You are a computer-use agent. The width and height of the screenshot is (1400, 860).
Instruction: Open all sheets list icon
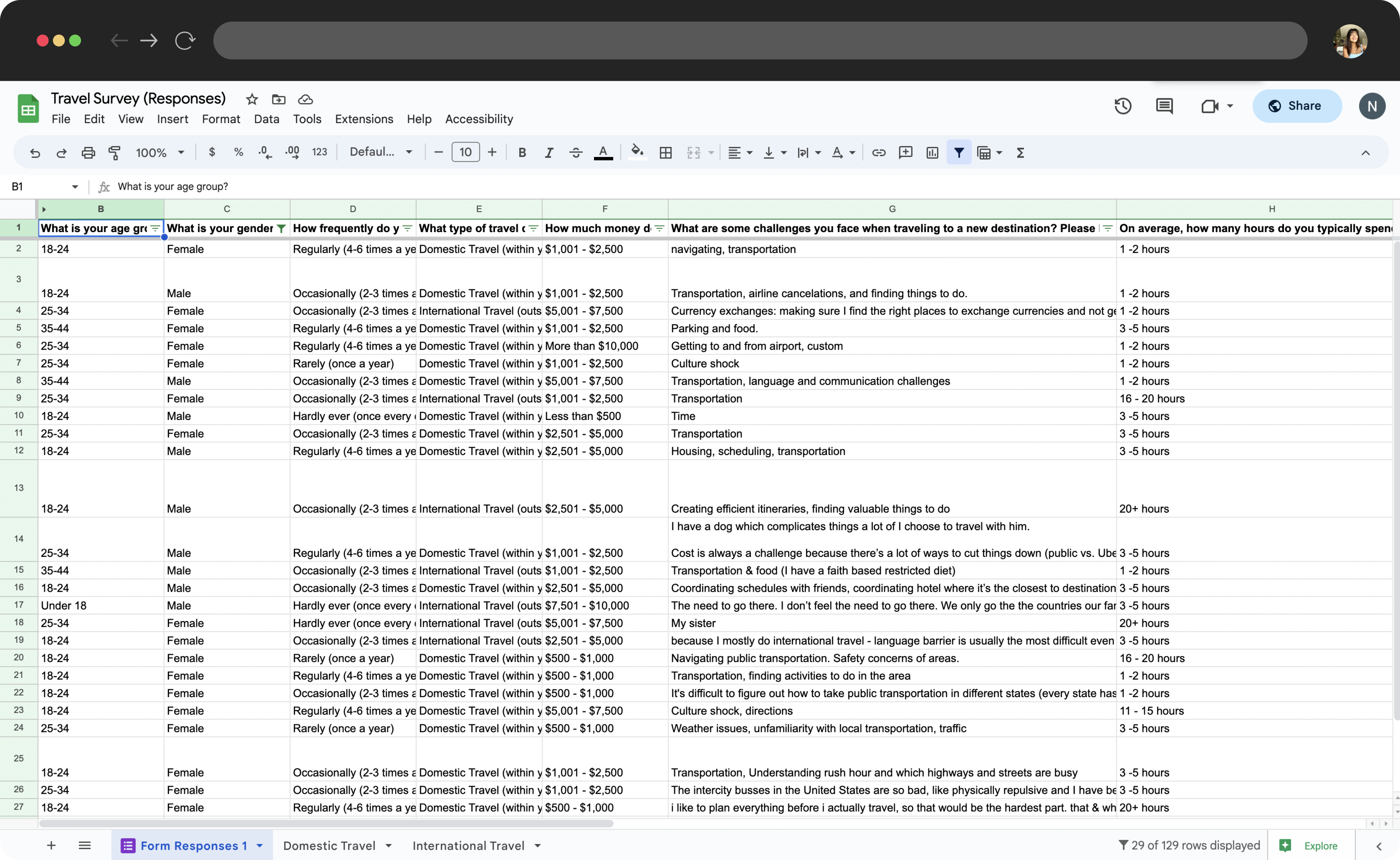pos(85,845)
